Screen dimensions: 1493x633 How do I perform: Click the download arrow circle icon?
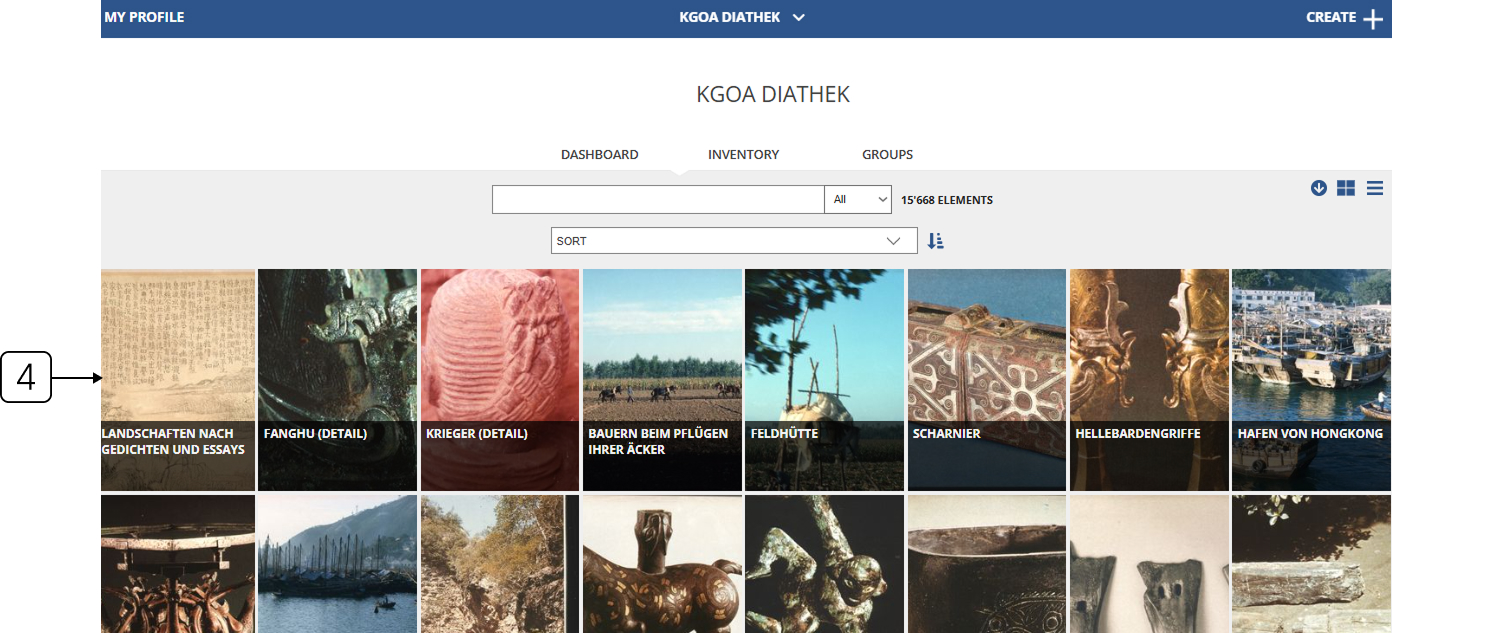click(x=1319, y=187)
